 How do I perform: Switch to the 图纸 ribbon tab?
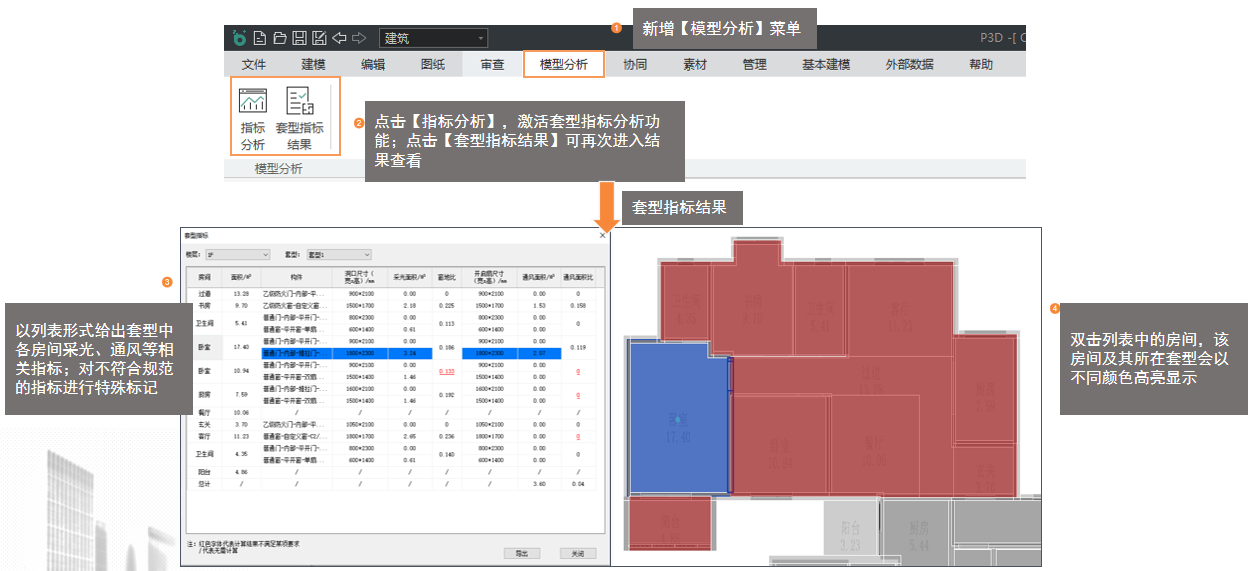tap(433, 64)
